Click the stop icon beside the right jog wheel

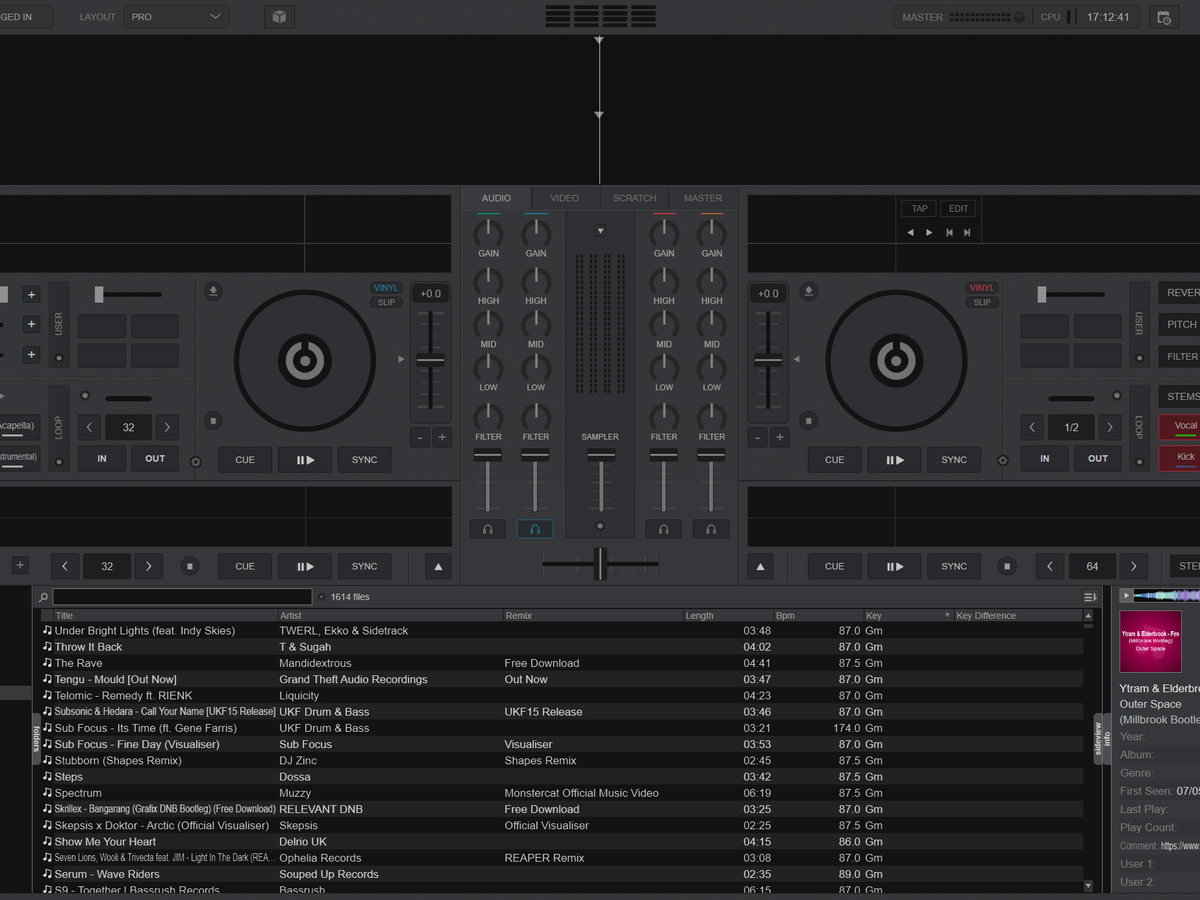pyautogui.click(x=809, y=421)
